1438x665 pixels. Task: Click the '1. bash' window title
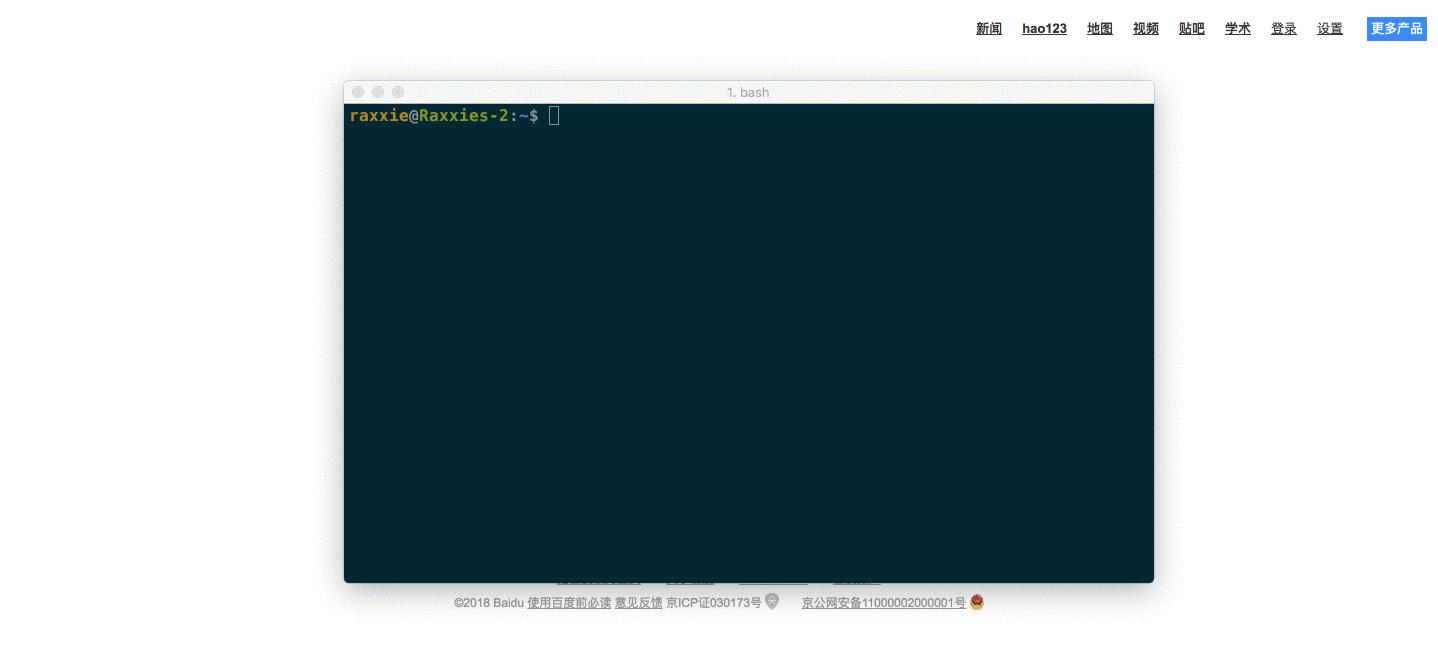[x=748, y=92]
